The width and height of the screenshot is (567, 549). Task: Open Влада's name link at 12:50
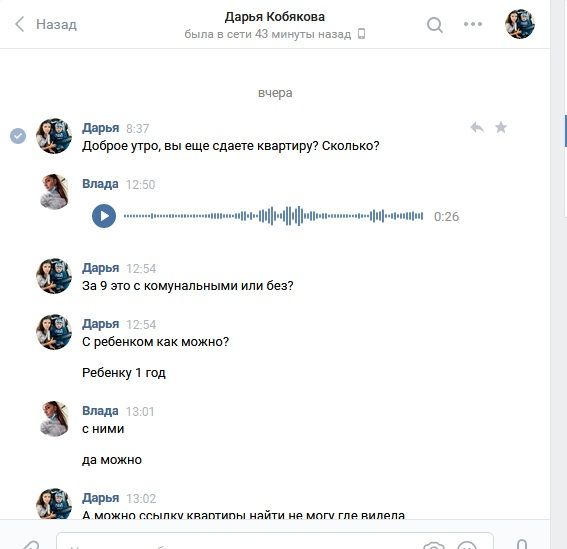coord(100,184)
